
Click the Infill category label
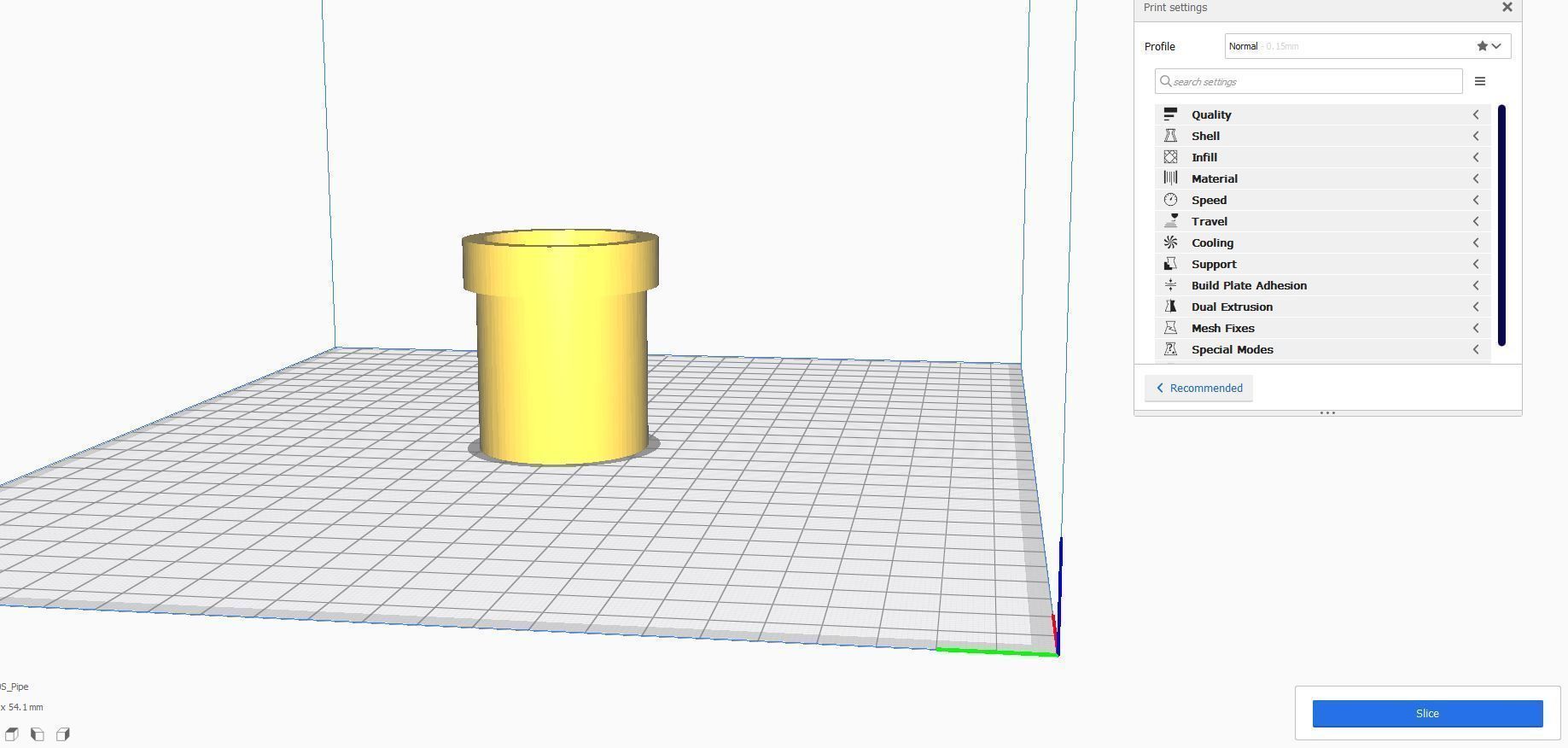1204,157
